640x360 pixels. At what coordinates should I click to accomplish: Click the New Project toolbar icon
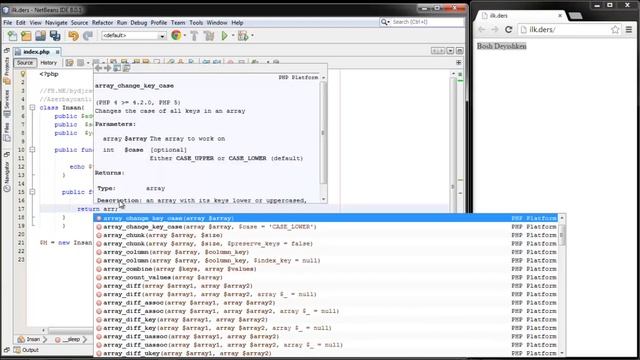[26, 36]
